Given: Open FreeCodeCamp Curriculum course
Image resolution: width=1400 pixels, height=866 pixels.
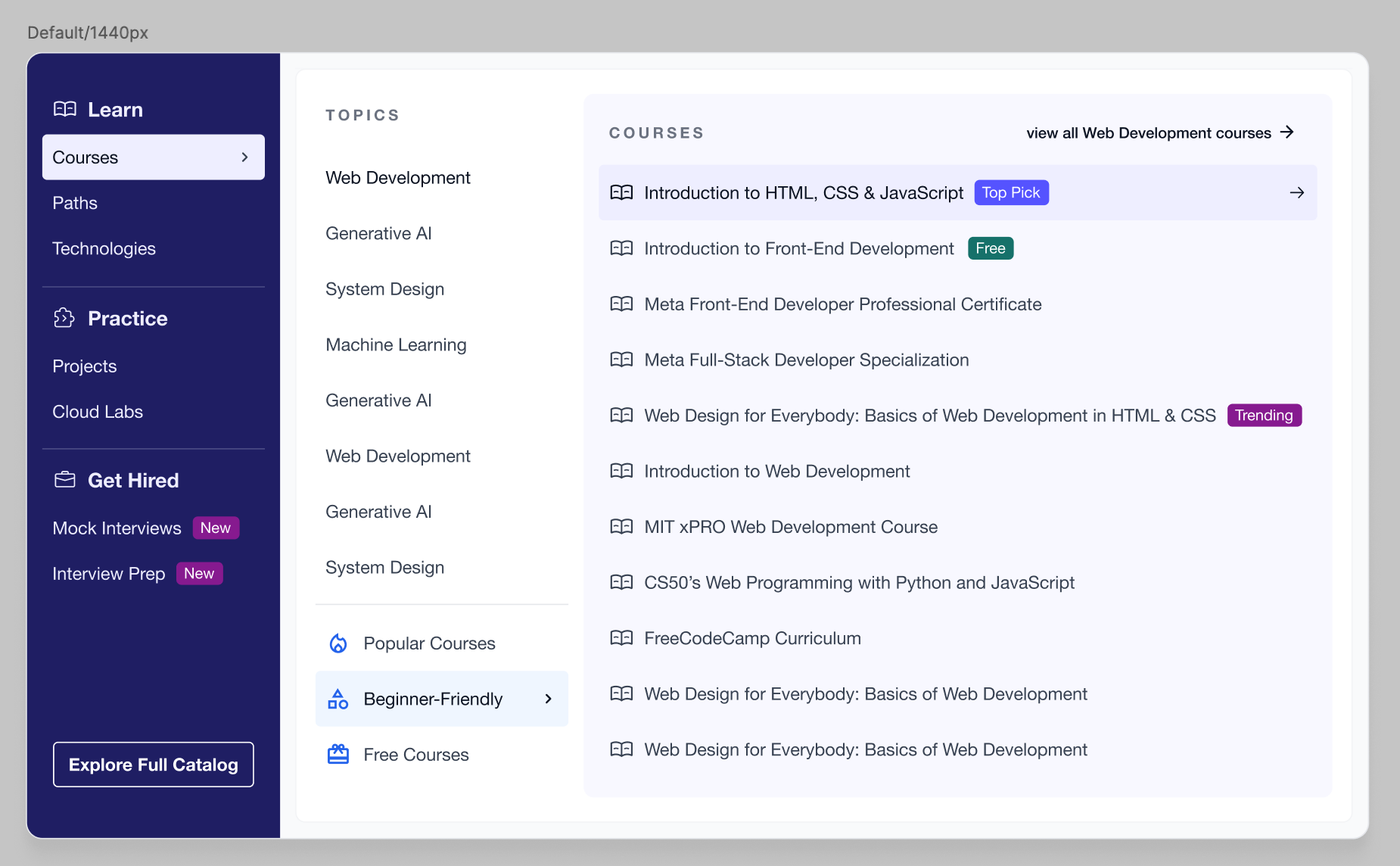Looking at the screenshot, I should point(752,638).
